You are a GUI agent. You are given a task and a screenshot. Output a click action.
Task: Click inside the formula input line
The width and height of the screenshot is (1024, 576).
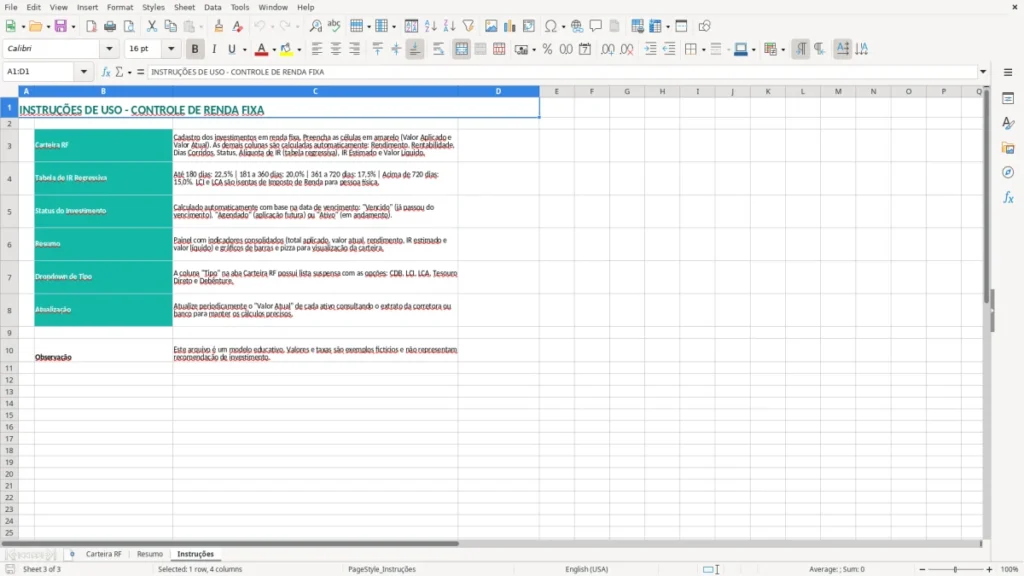[562, 72]
